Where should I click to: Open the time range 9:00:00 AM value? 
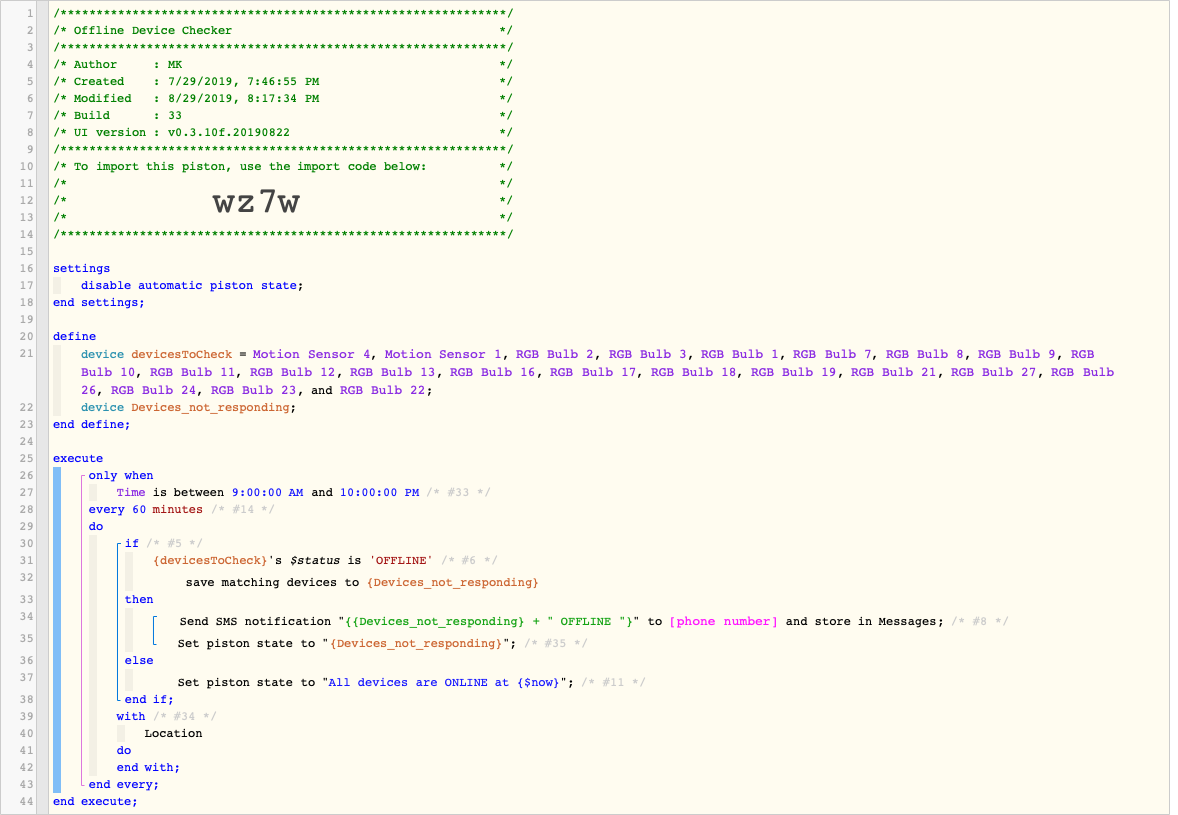(267, 493)
